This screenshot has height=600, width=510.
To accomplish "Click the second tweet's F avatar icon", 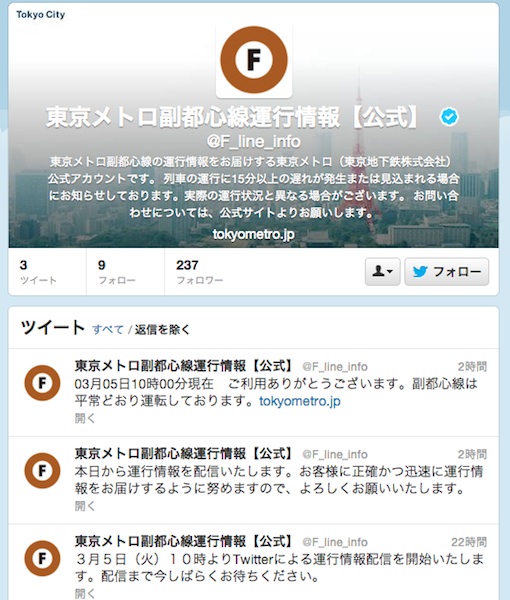I will (42, 471).
